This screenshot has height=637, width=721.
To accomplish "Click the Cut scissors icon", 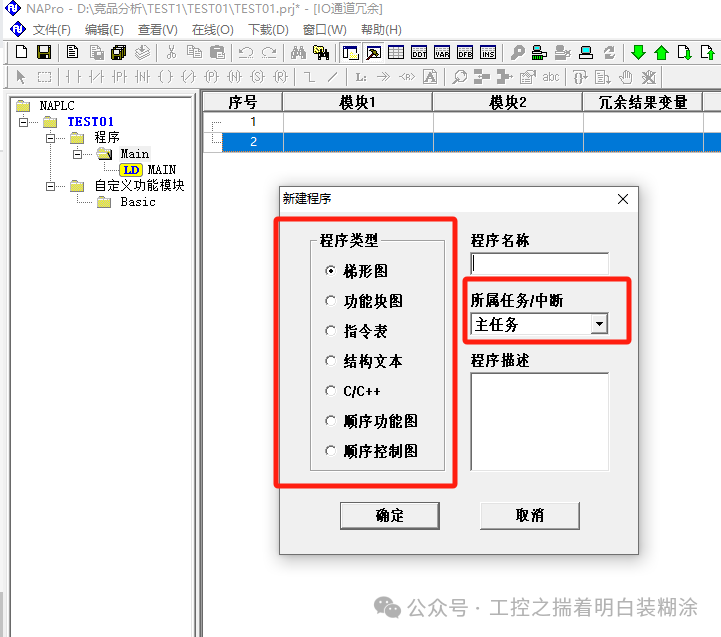I will point(171,52).
